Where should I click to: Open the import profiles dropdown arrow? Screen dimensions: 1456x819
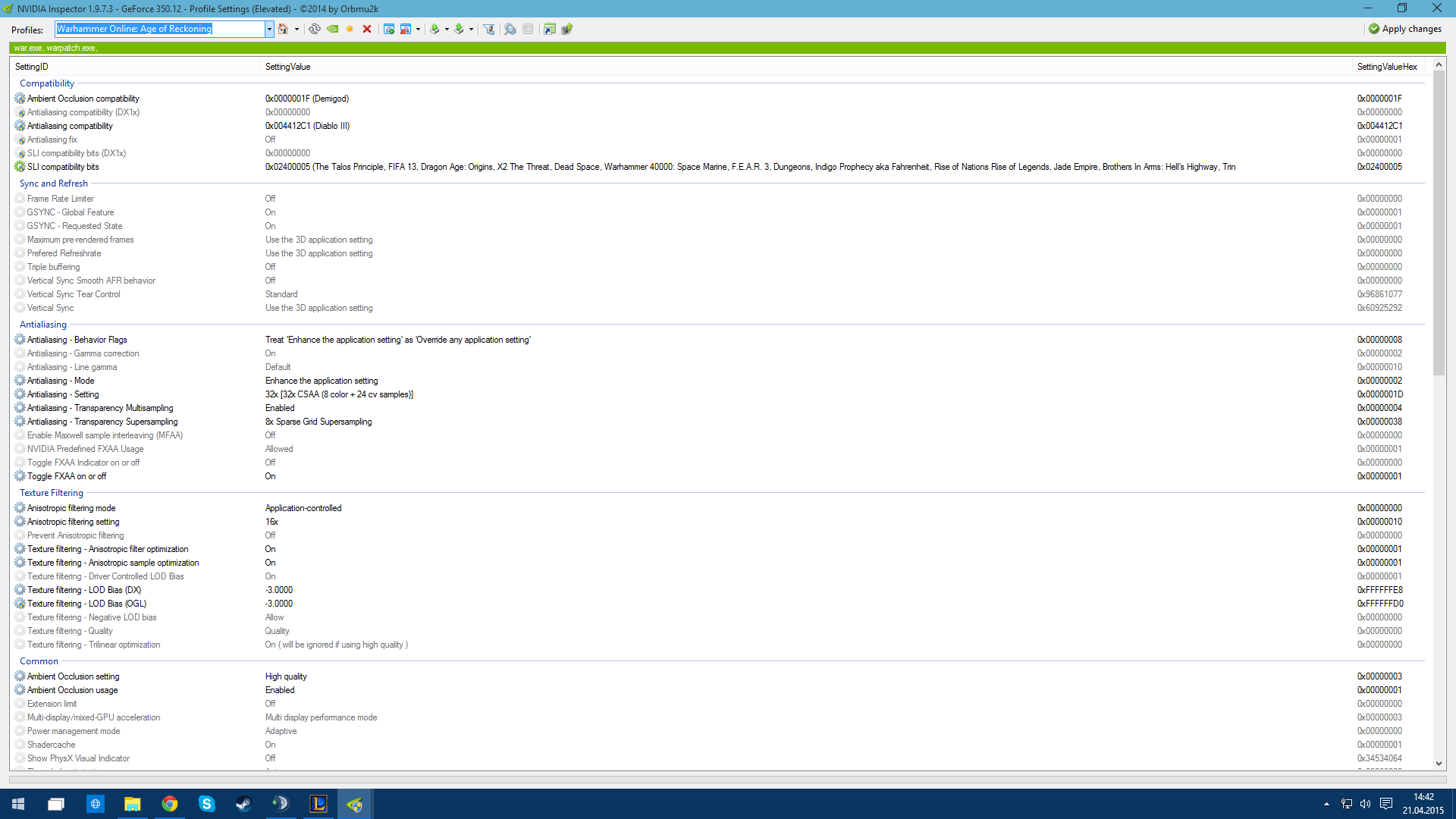pyautogui.click(x=471, y=30)
